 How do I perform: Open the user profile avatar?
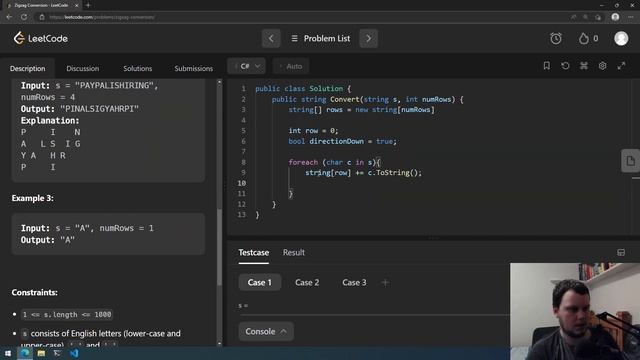[x=621, y=38]
